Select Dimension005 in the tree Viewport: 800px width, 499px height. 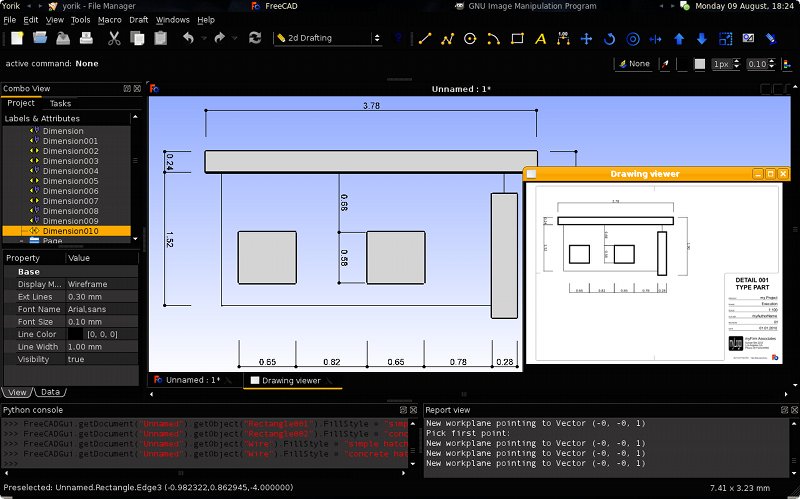point(70,181)
